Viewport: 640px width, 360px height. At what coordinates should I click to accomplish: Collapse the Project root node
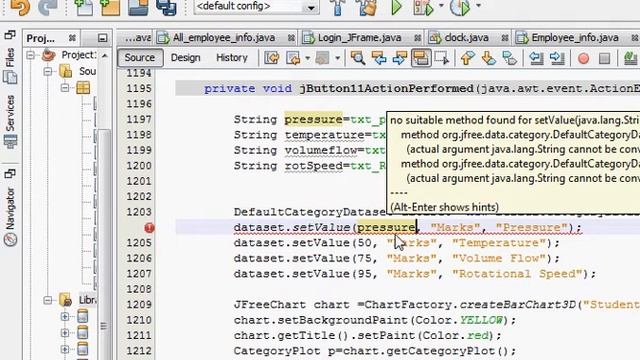pos(31,55)
